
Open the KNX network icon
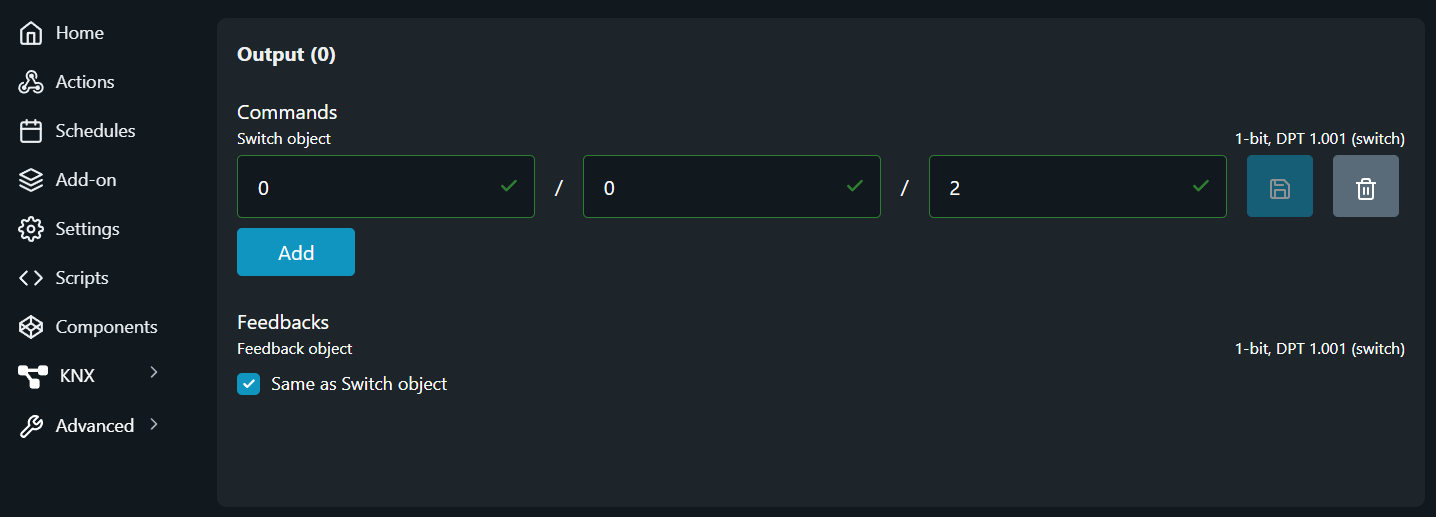point(33,376)
